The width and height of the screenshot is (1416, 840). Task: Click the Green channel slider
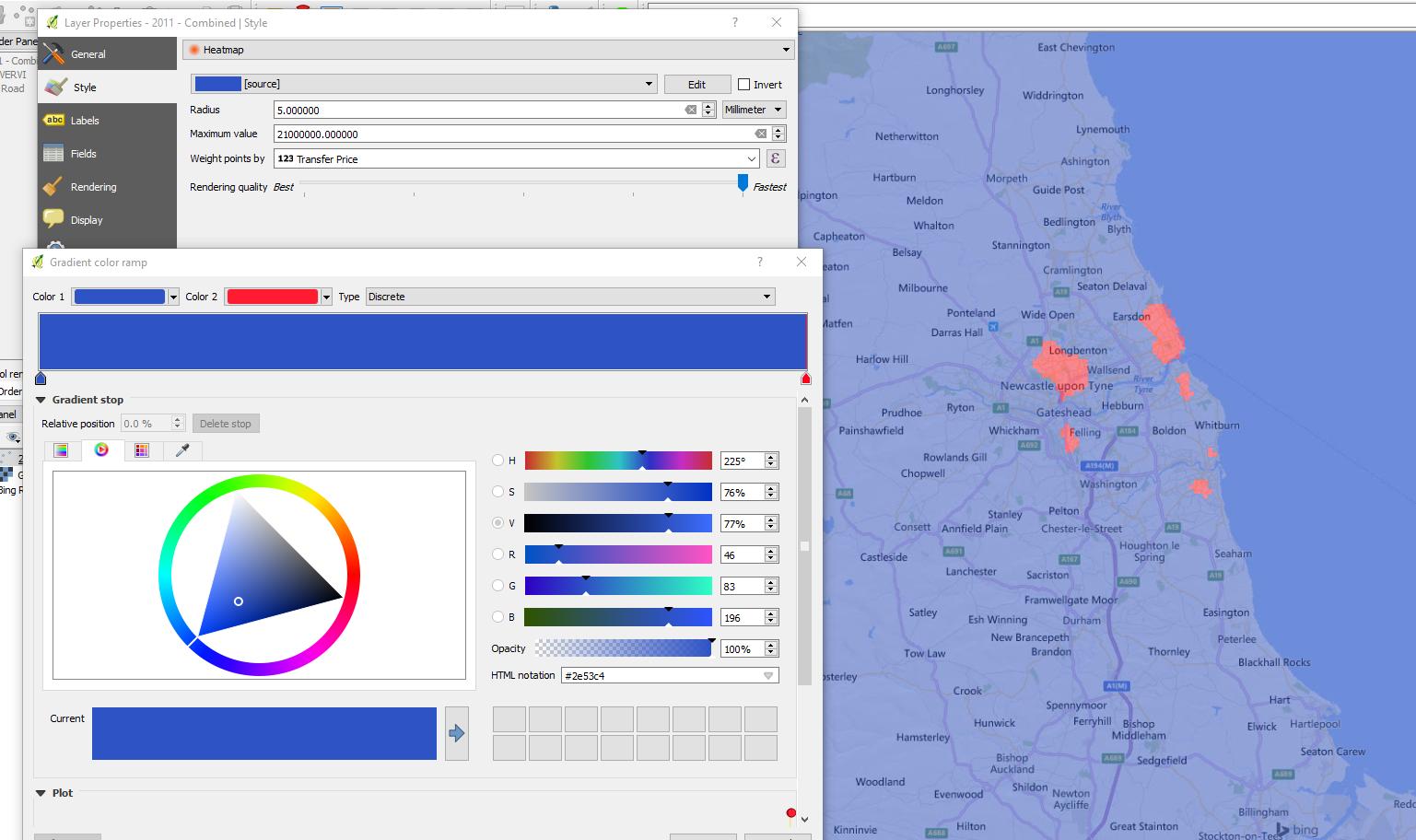point(618,586)
